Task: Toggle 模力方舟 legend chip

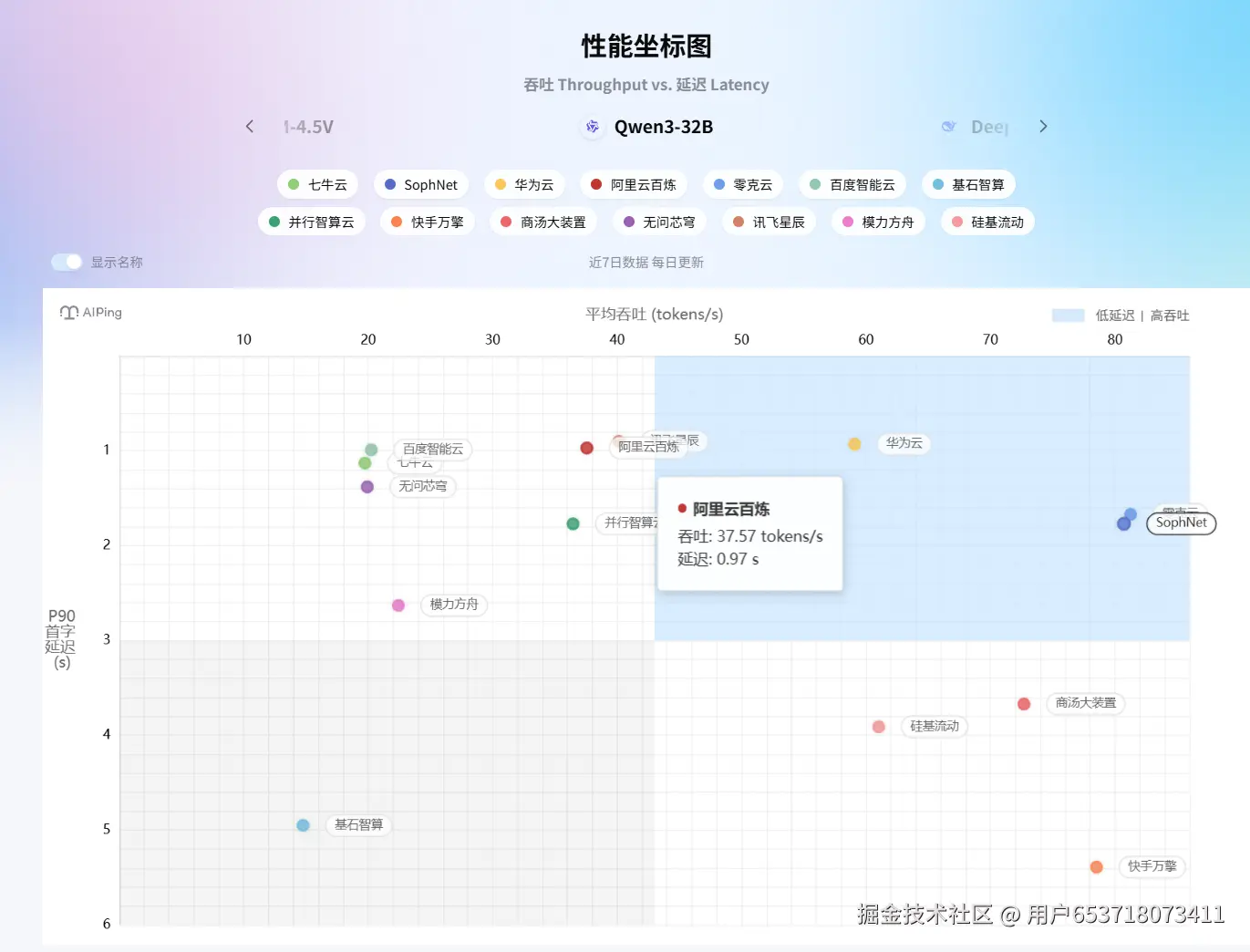Action: (x=879, y=222)
